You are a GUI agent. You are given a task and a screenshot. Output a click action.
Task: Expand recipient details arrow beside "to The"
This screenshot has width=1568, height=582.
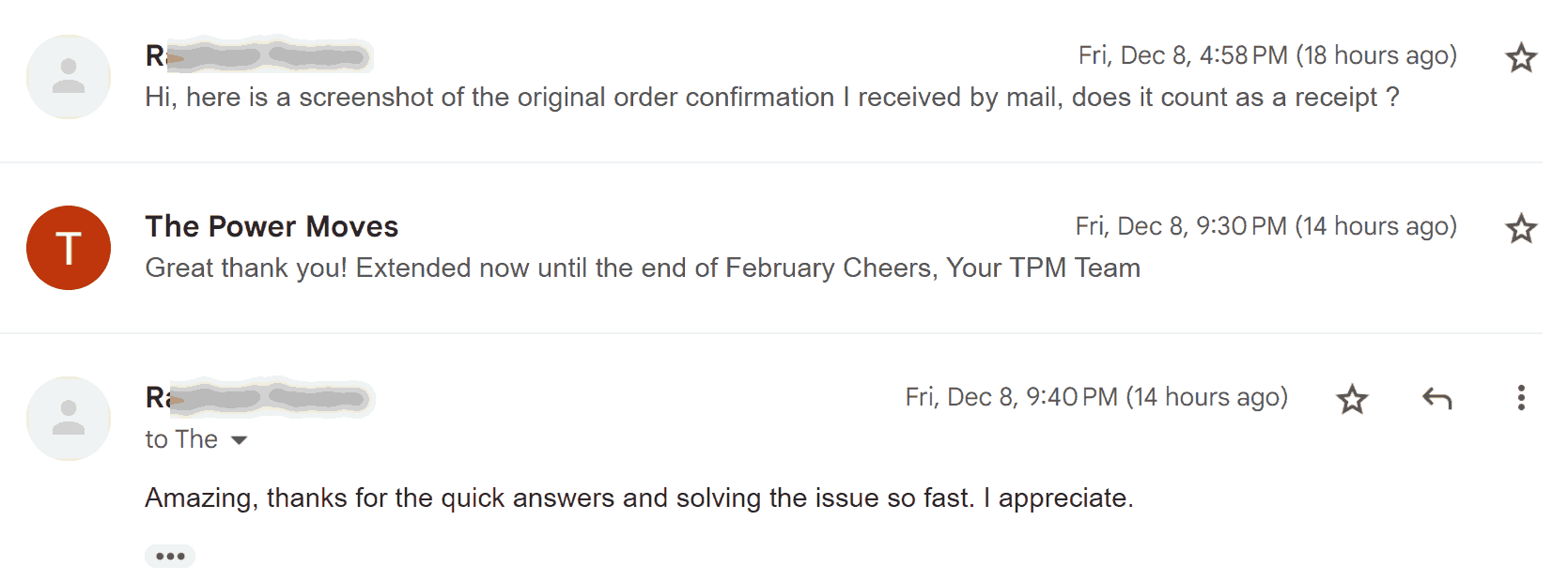click(240, 440)
